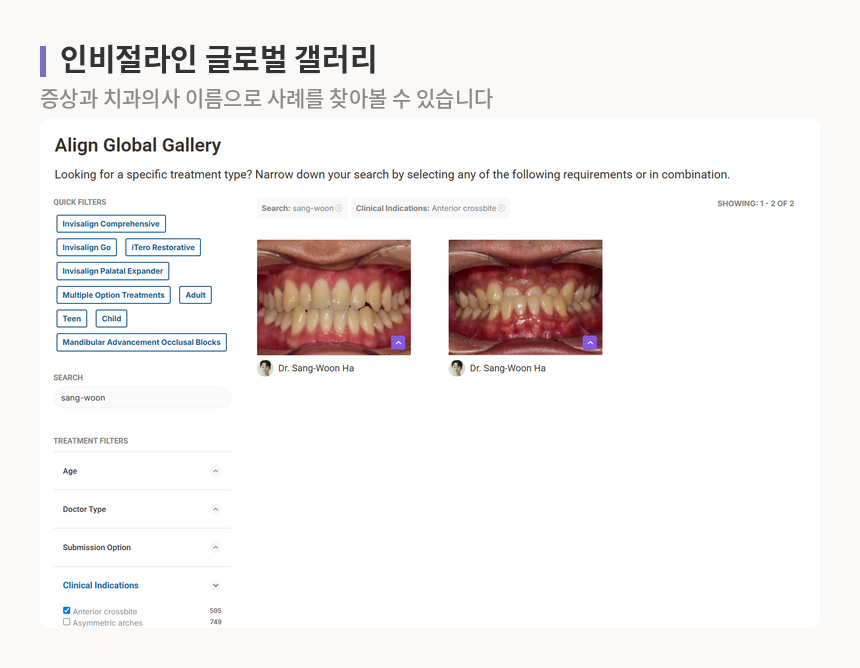The width and height of the screenshot is (860, 668).
Task: Apply Mandibular Advancement Occlusal Blocks filter
Action: [x=142, y=342]
